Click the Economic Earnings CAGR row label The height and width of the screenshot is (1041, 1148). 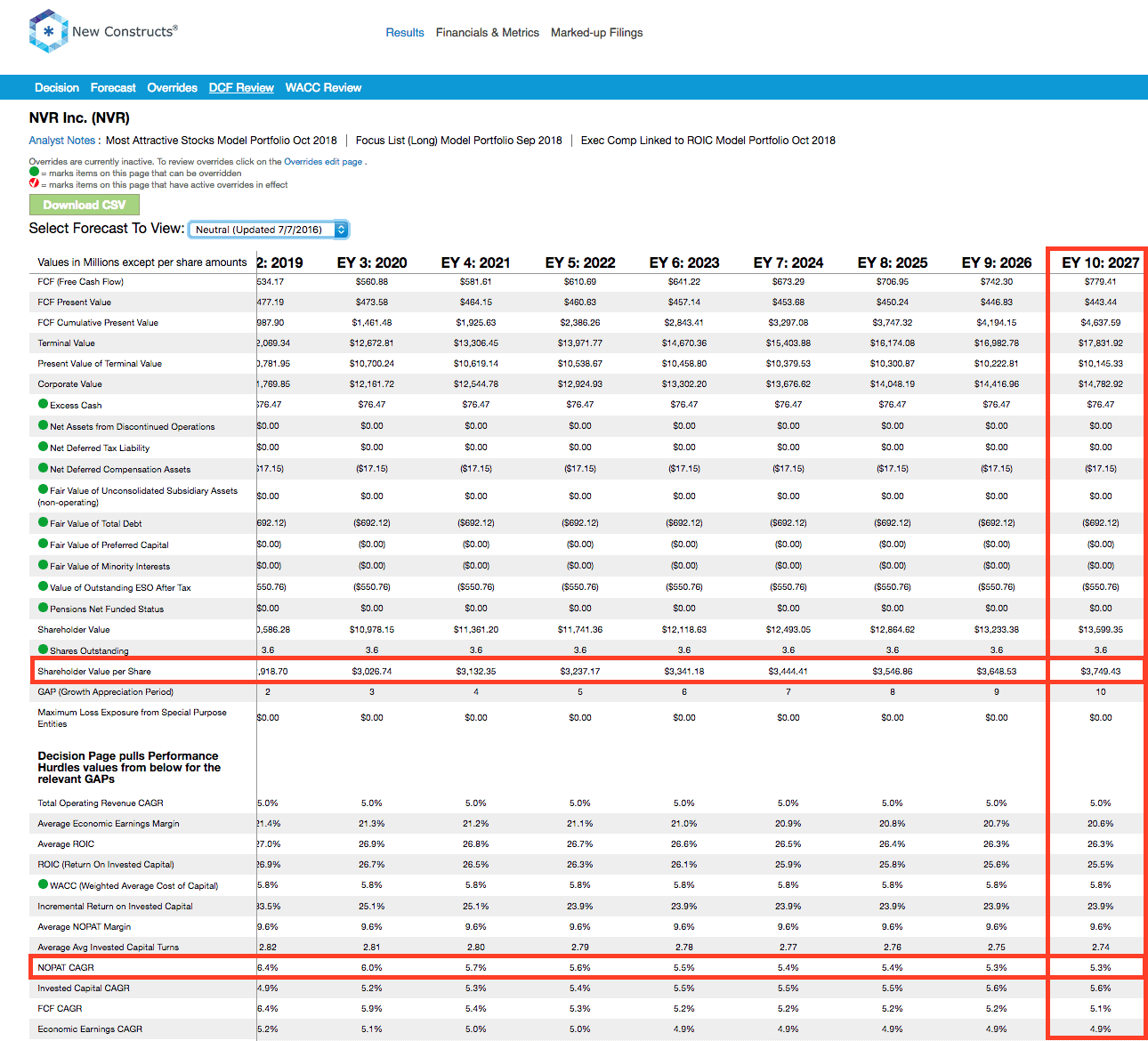coord(90,1029)
